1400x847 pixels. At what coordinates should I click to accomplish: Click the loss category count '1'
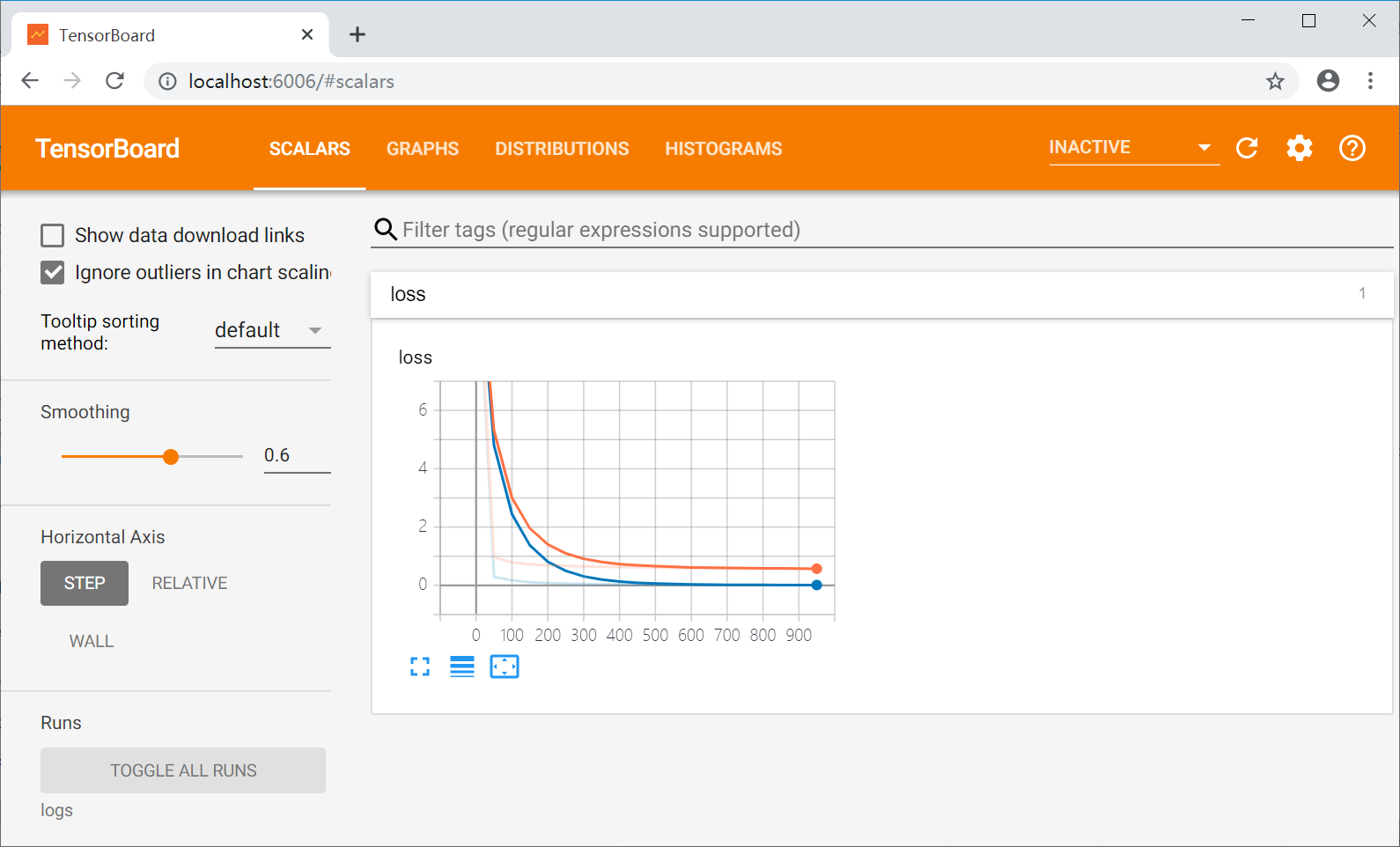(1362, 293)
